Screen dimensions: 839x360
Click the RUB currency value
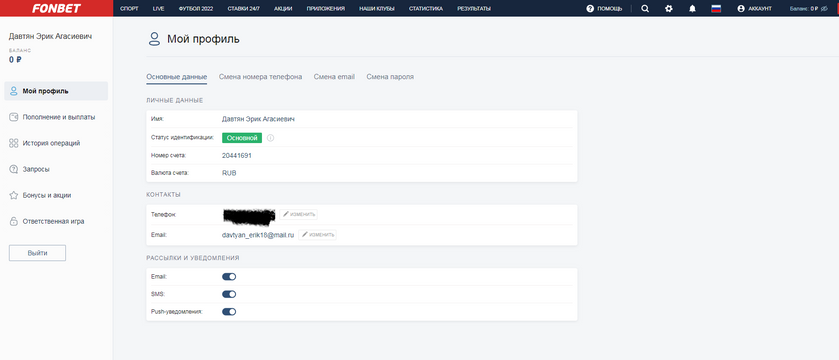(229, 173)
